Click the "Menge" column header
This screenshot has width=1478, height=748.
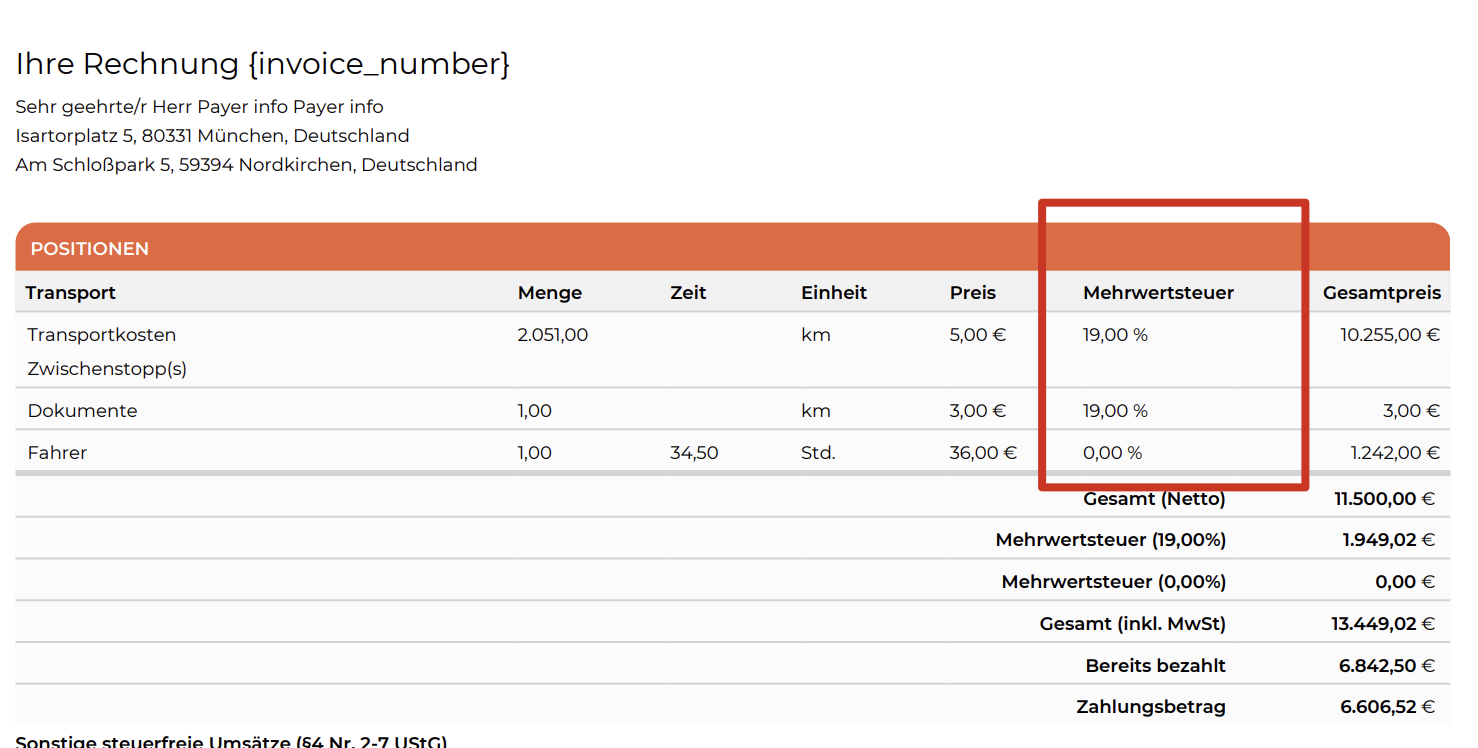pyautogui.click(x=550, y=293)
